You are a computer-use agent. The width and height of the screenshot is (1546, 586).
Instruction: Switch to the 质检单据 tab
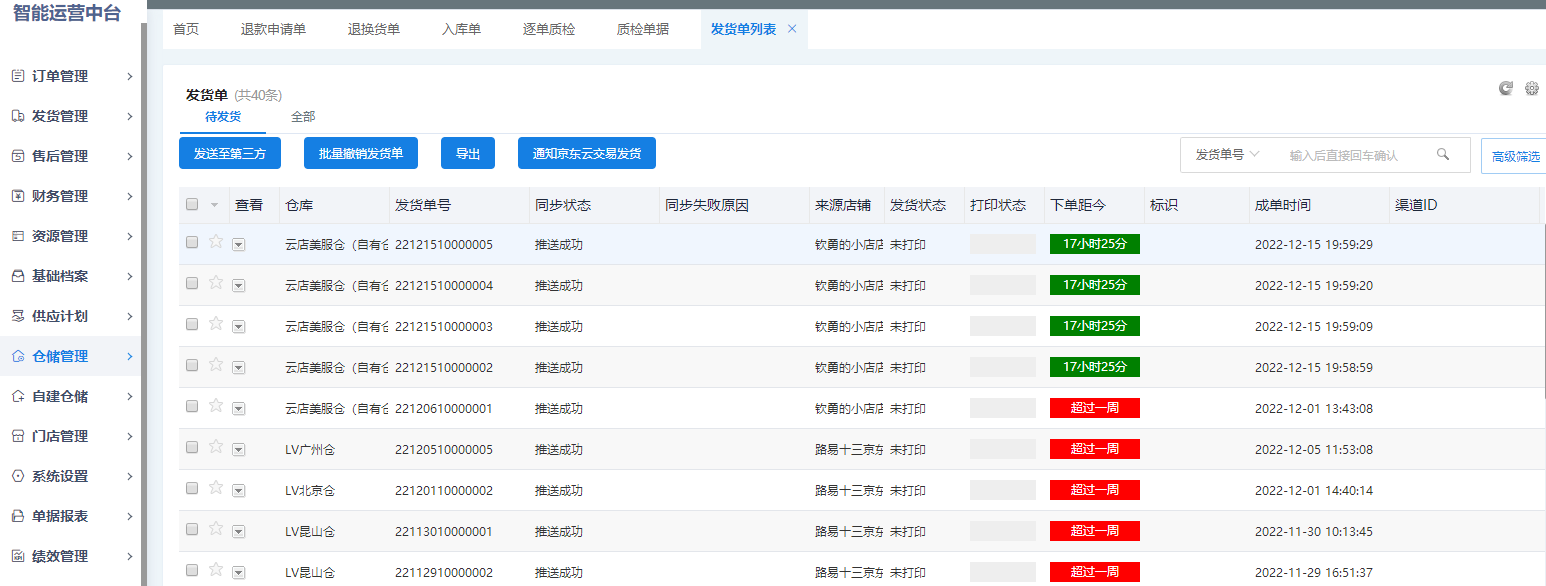pos(643,29)
